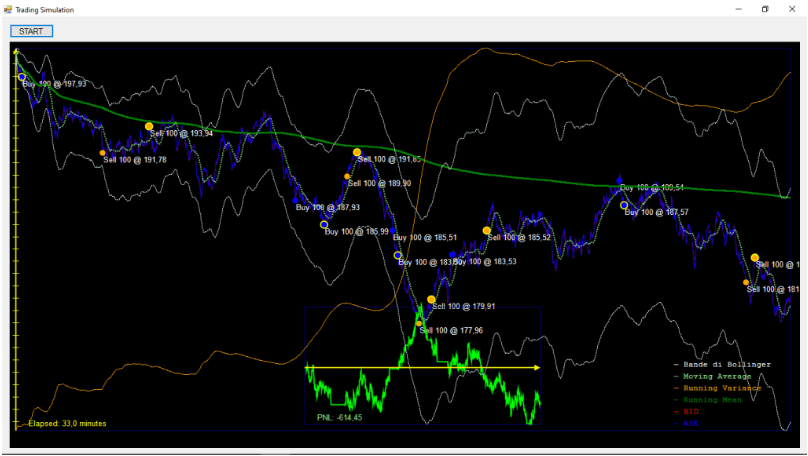Click the Trading Simulation app icon in title bar

coord(7,9)
